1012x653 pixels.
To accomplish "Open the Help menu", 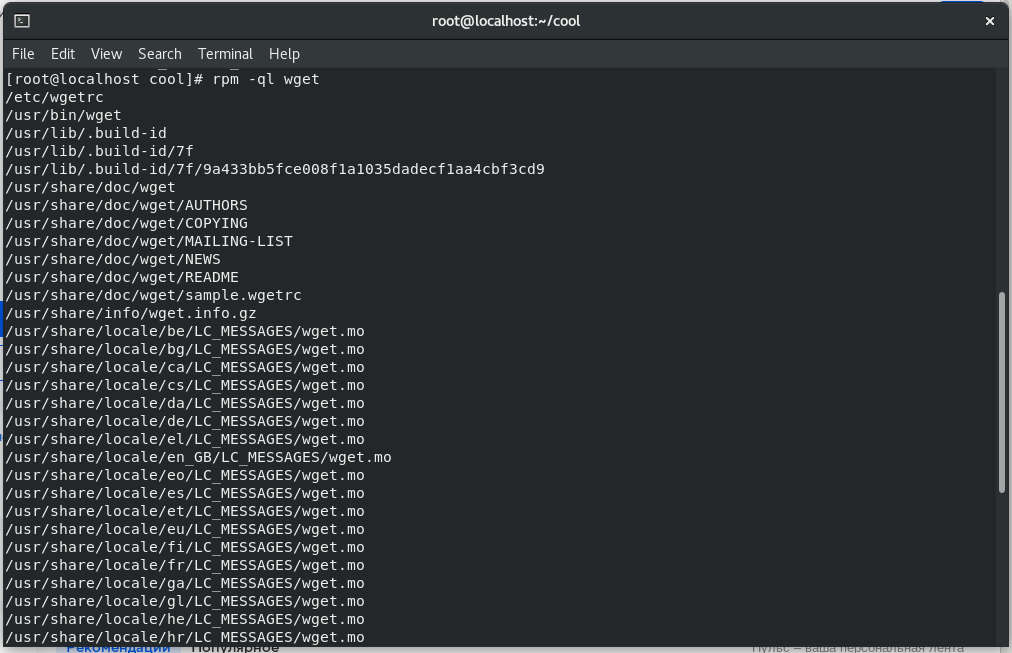I will pyautogui.click(x=284, y=54).
